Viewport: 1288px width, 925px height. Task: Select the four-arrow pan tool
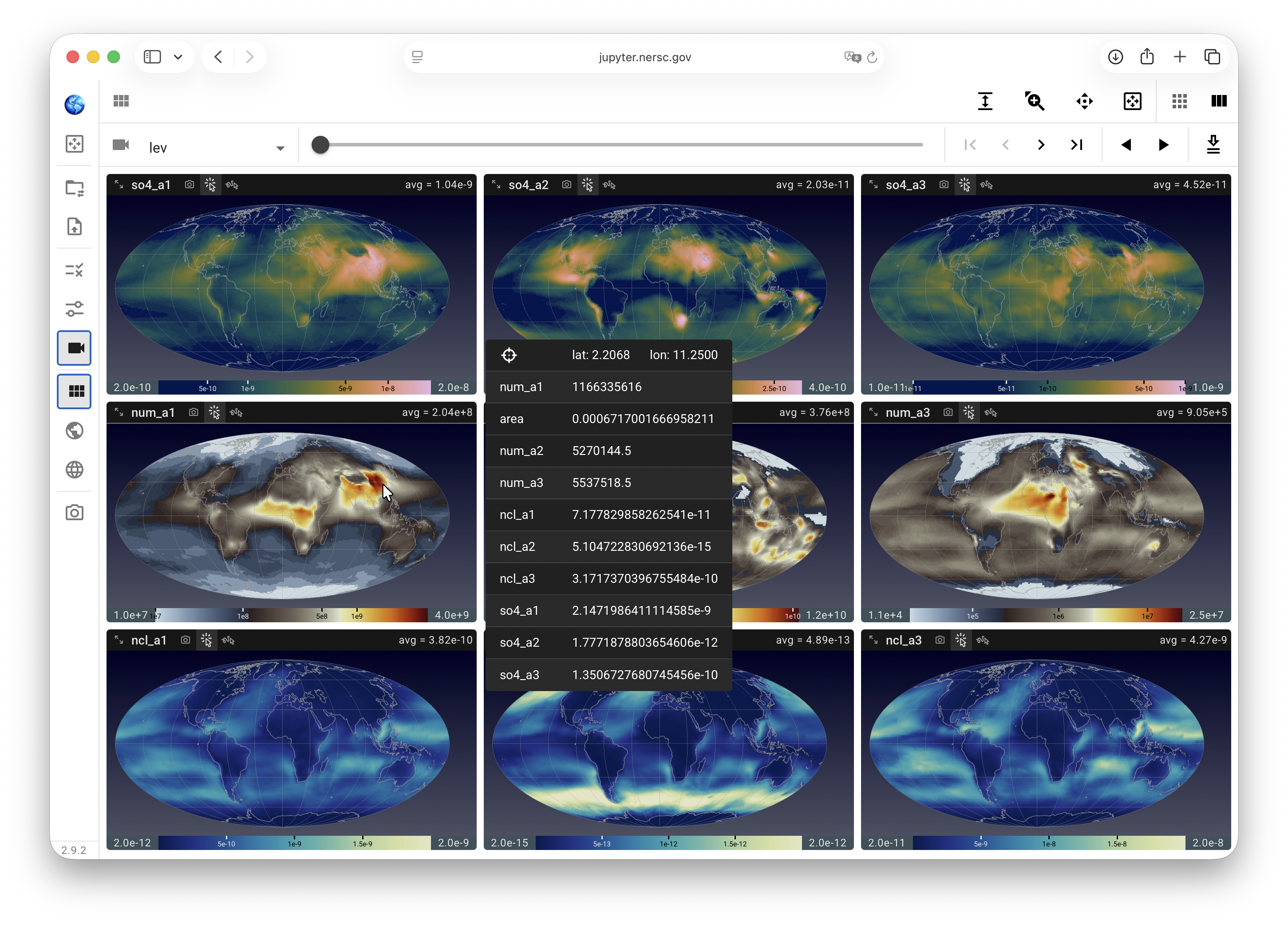point(1084,101)
